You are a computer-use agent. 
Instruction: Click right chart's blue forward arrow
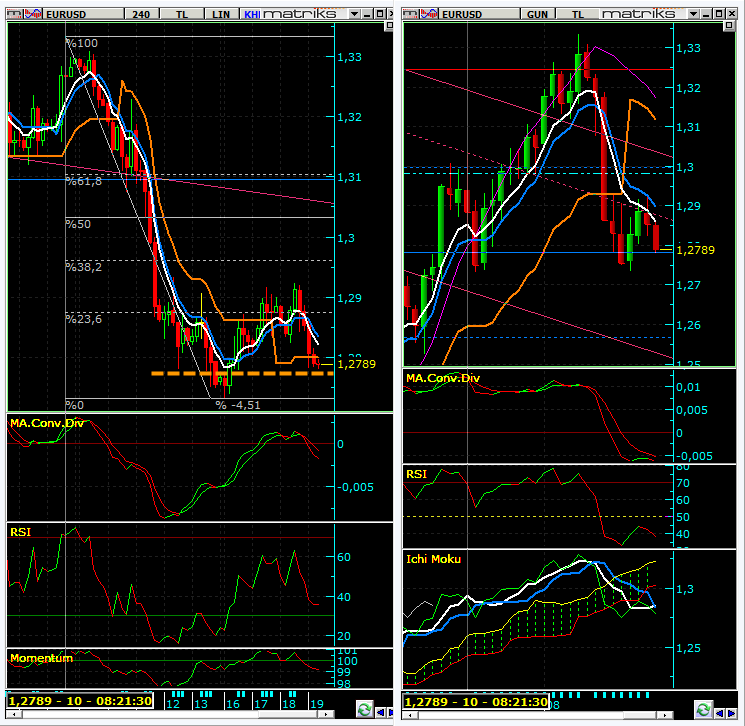coord(734,710)
